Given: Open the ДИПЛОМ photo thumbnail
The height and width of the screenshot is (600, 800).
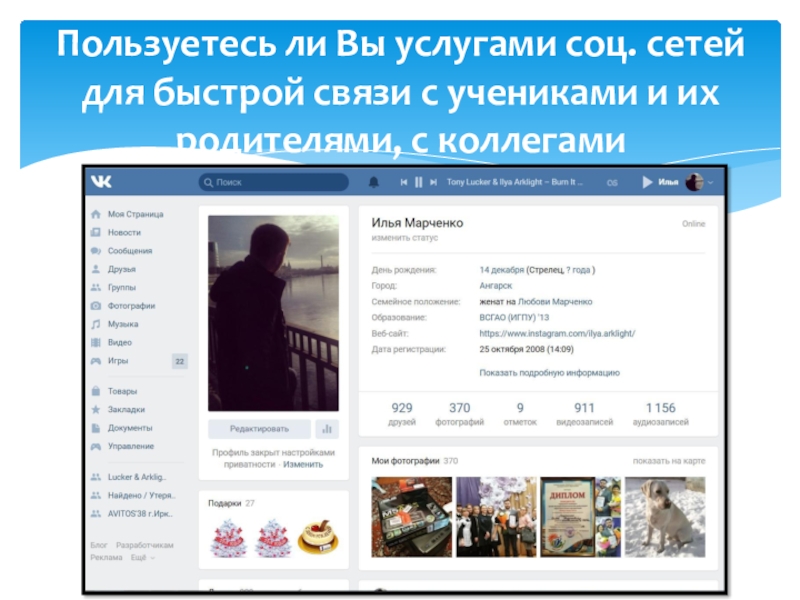Looking at the screenshot, I should (581, 517).
